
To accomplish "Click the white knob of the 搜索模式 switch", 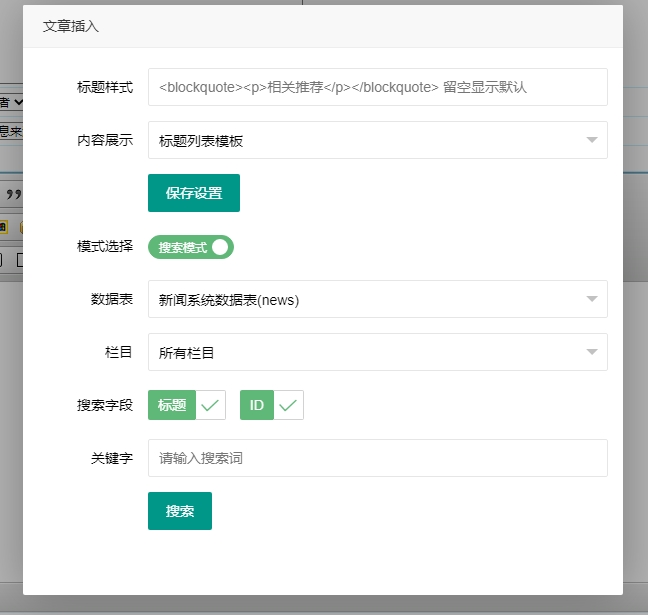I will pyautogui.click(x=221, y=247).
